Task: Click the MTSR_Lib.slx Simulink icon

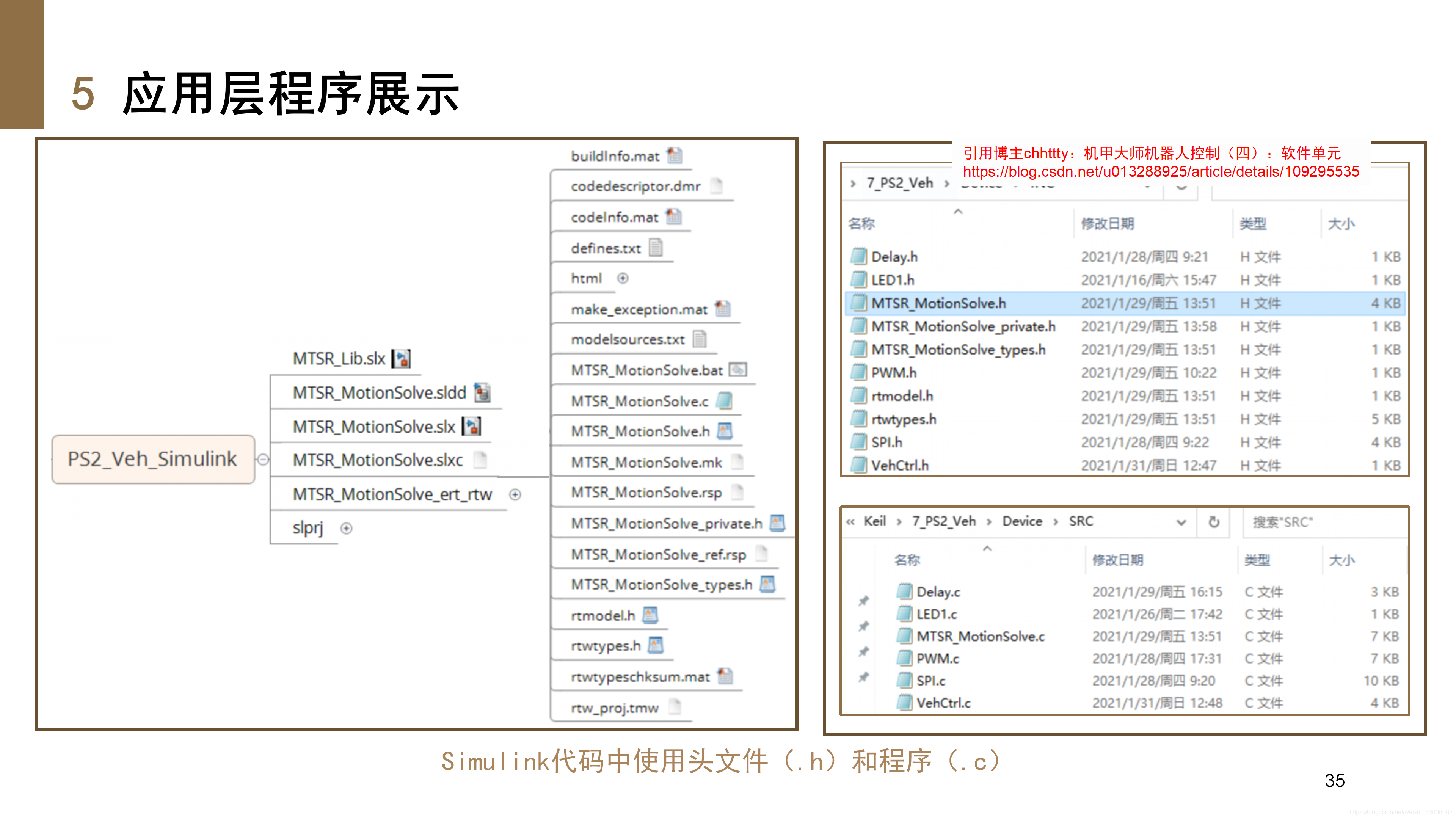Action: [x=401, y=358]
